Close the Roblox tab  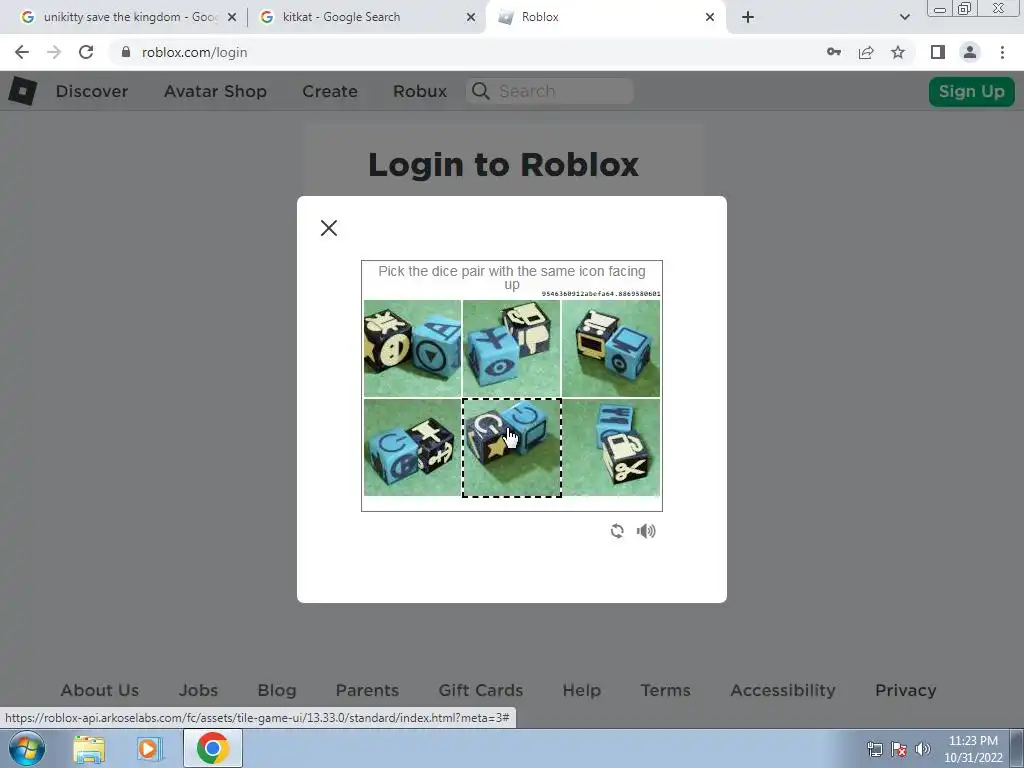[710, 17]
